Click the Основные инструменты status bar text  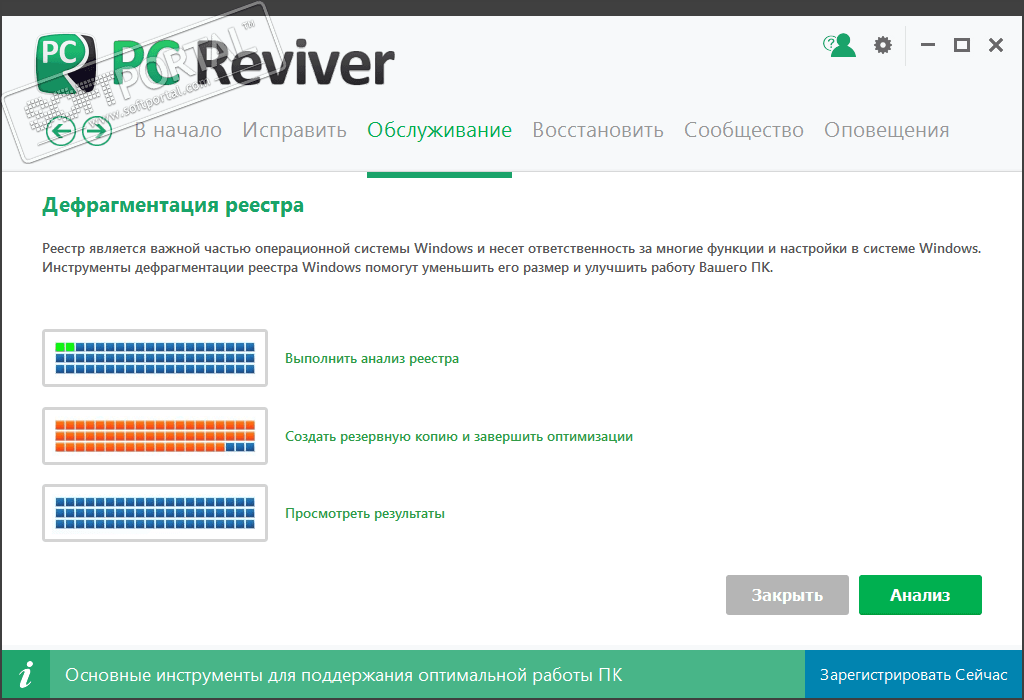pyautogui.click(x=344, y=675)
